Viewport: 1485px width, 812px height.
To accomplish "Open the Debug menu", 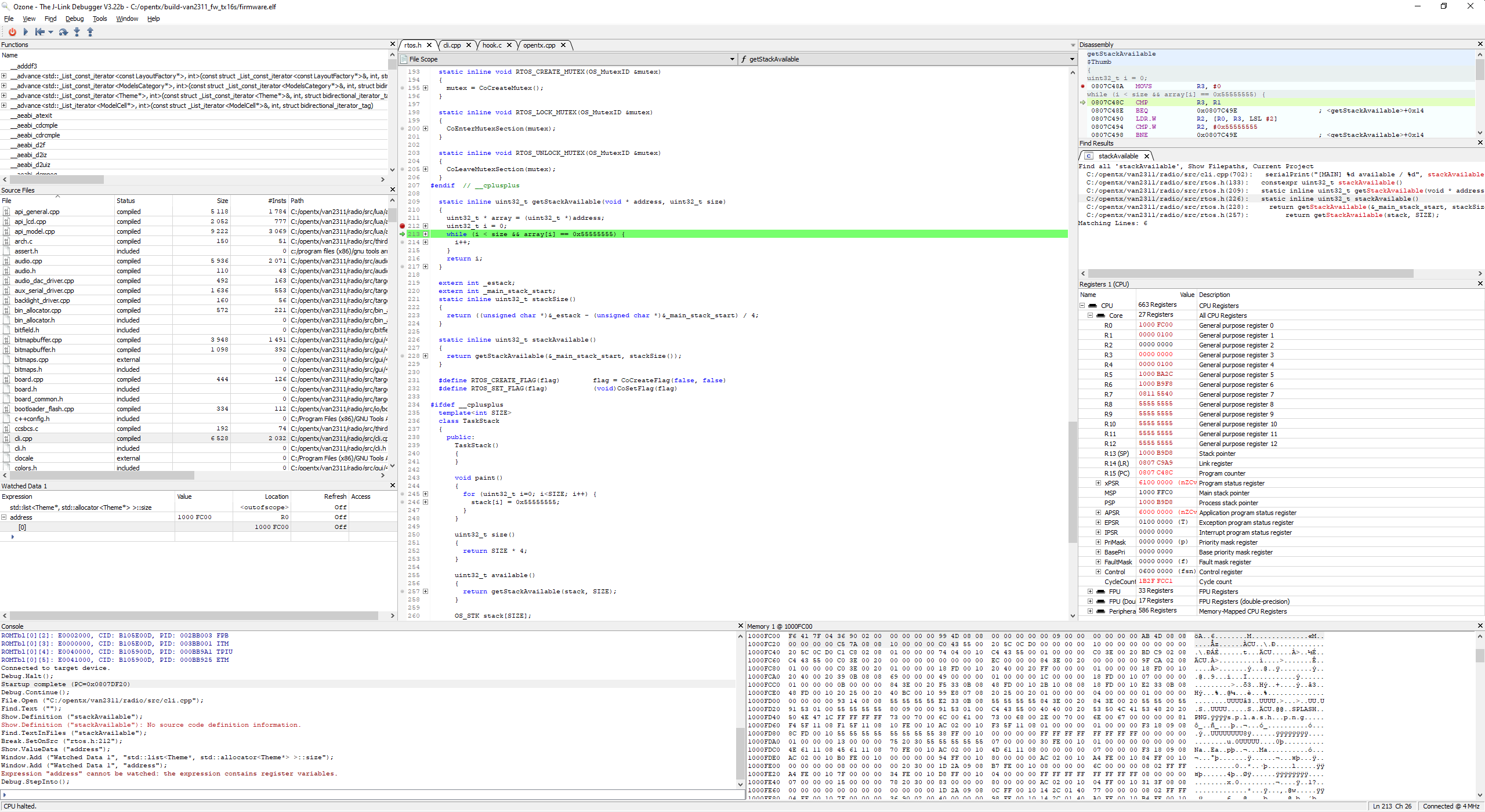I will [x=74, y=19].
